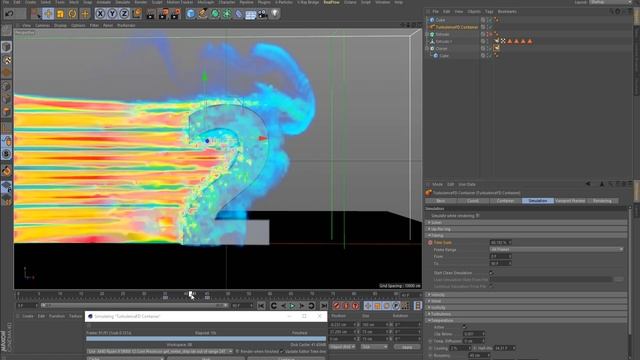Expand the Cloner object hierarchy
The height and width of the screenshot is (360, 640).
click(427, 48)
